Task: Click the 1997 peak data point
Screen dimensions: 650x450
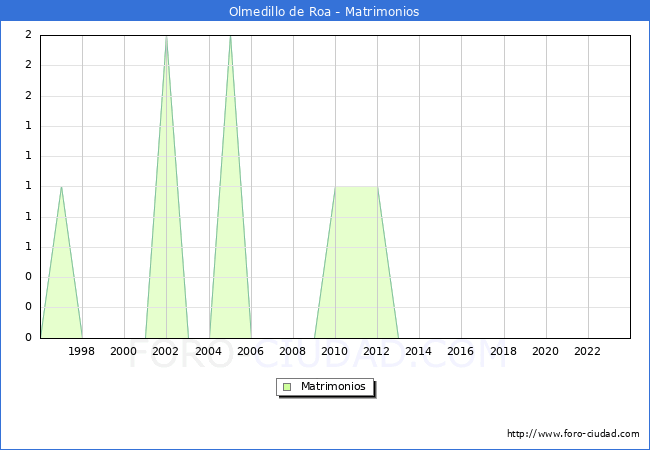Action: coord(61,187)
